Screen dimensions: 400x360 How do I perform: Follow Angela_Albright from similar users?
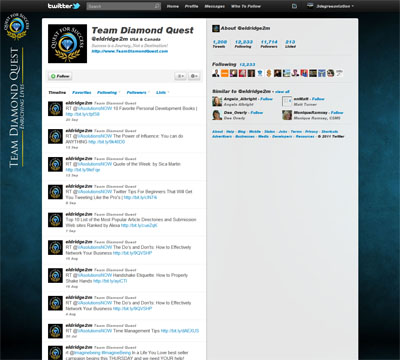click(x=266, y=99)
